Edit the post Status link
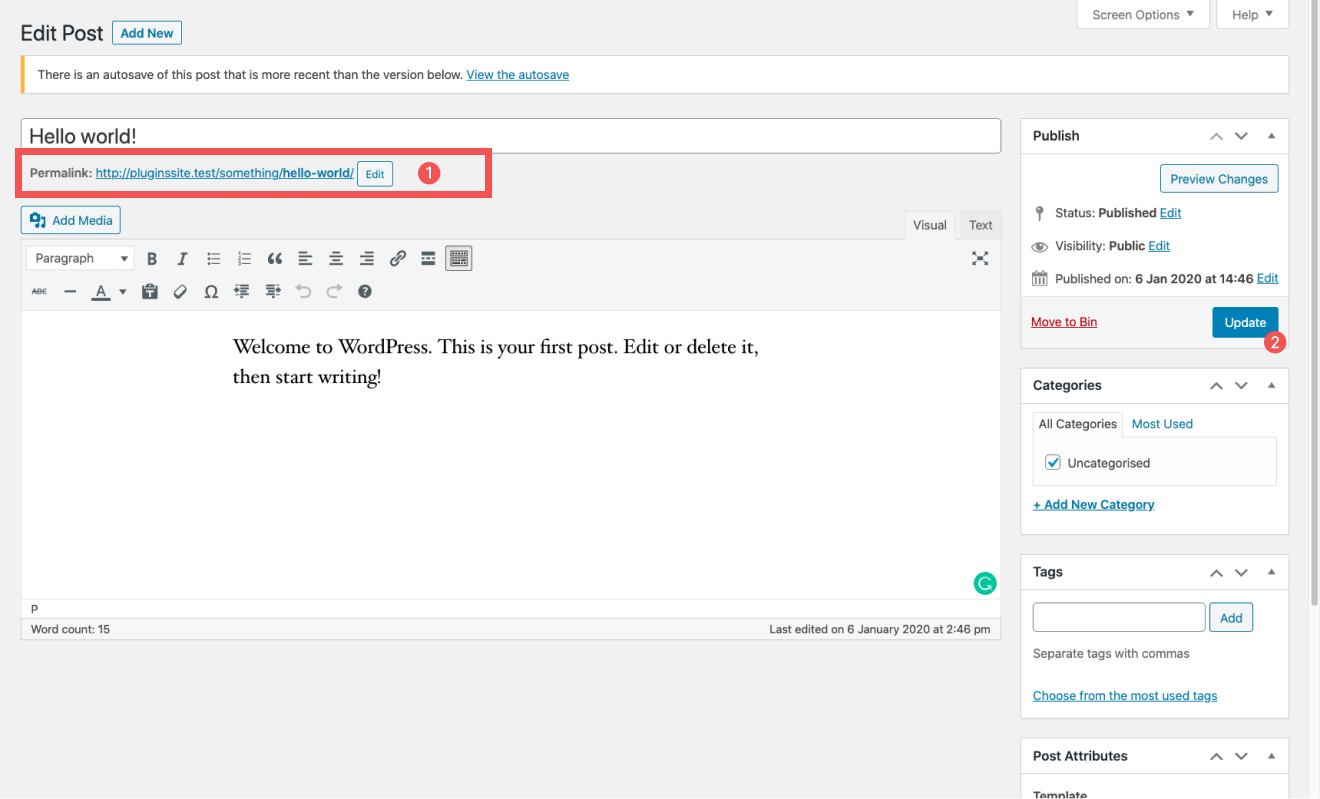The image size is (1320, 799). coord(1170,213)
